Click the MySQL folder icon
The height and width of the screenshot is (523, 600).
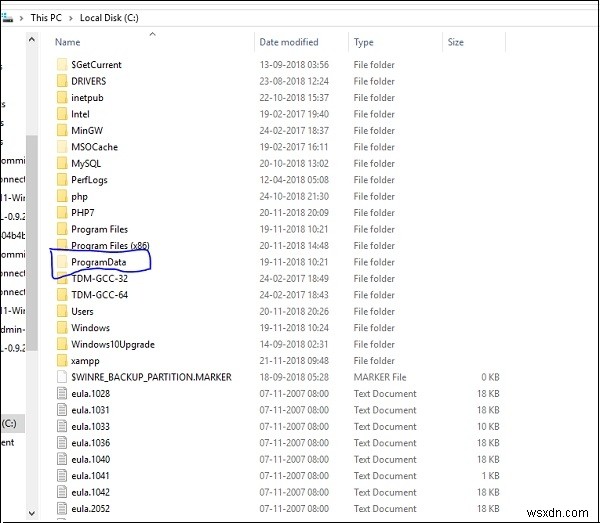click(62, 163)
